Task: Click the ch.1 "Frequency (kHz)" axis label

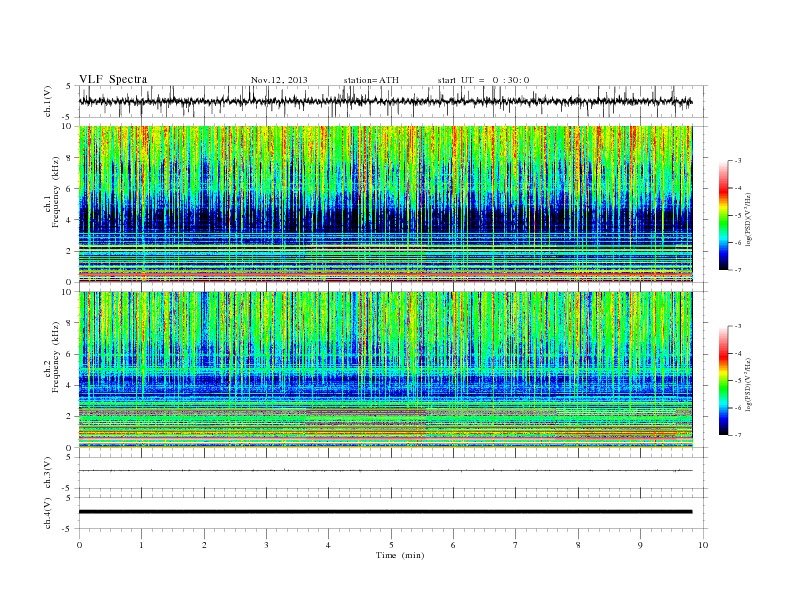Action: [56, 192]
